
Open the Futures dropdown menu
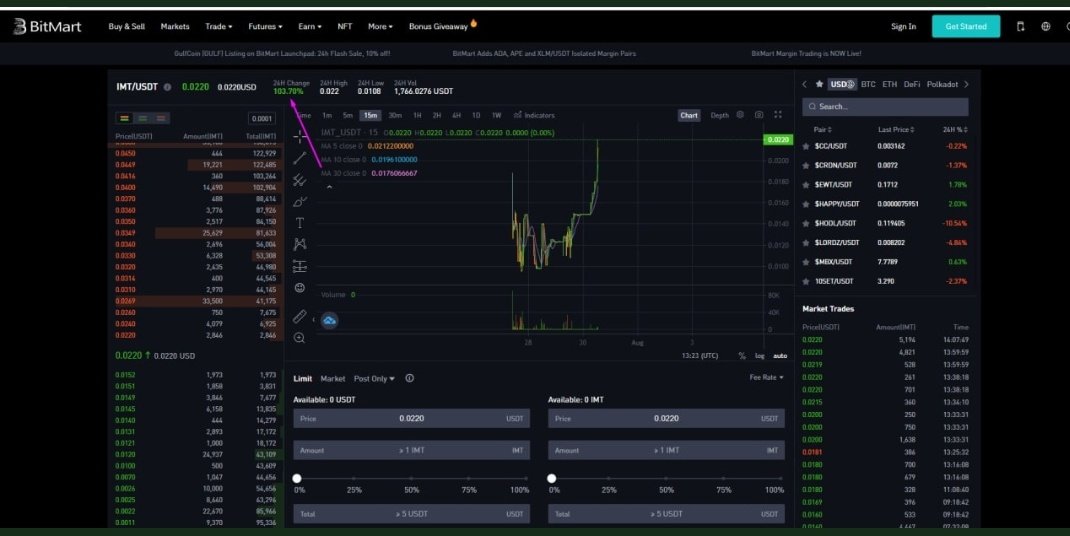coord(265,27)
